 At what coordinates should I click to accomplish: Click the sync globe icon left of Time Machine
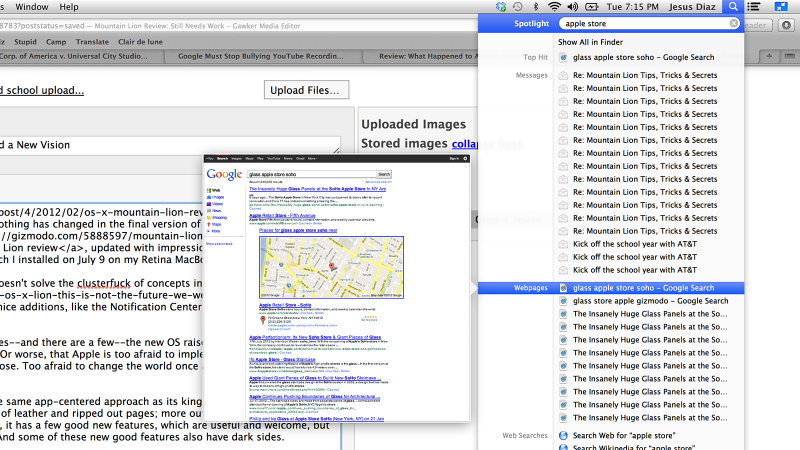tap(501, 7)
